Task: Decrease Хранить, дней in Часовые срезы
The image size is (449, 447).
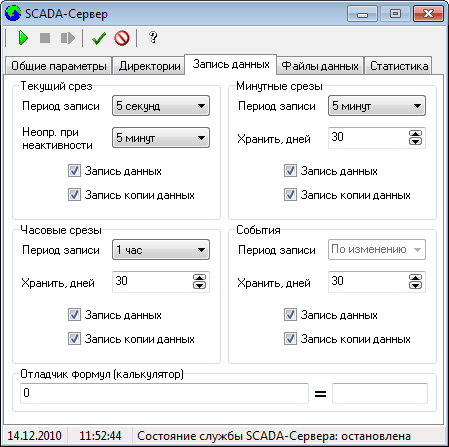Action: click(199, 285)
